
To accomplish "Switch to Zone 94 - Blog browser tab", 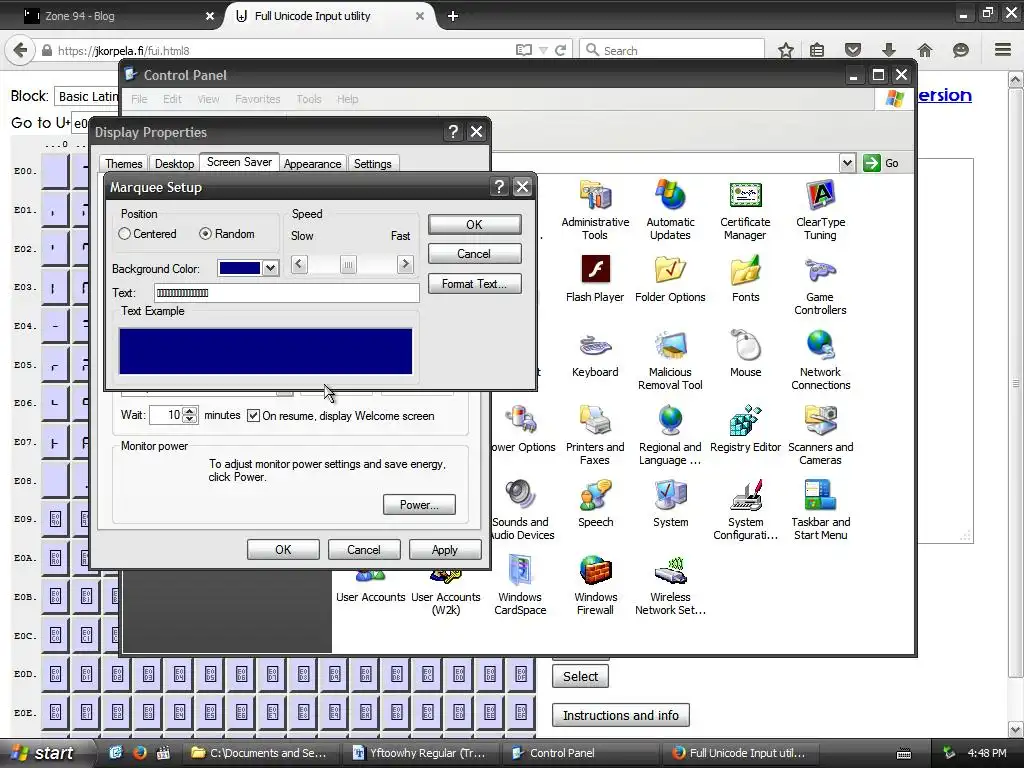I will pos(118,16).
